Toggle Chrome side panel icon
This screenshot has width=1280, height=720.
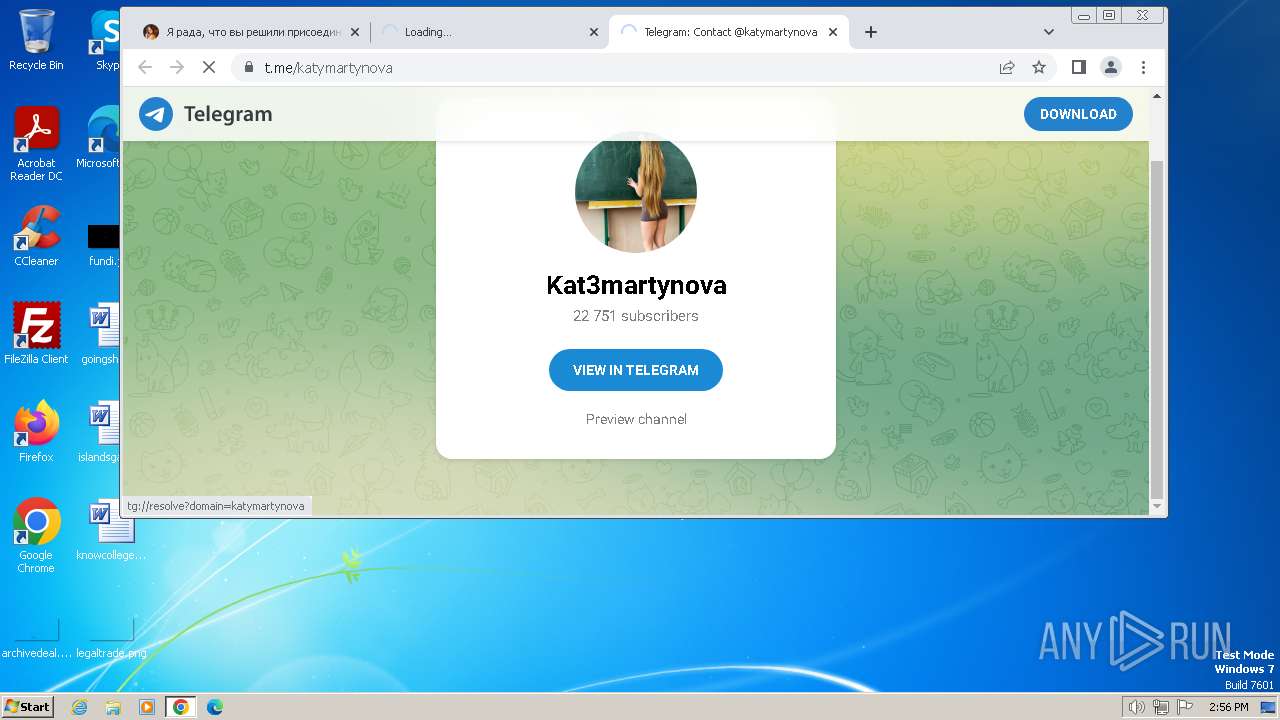[1079, 67]
